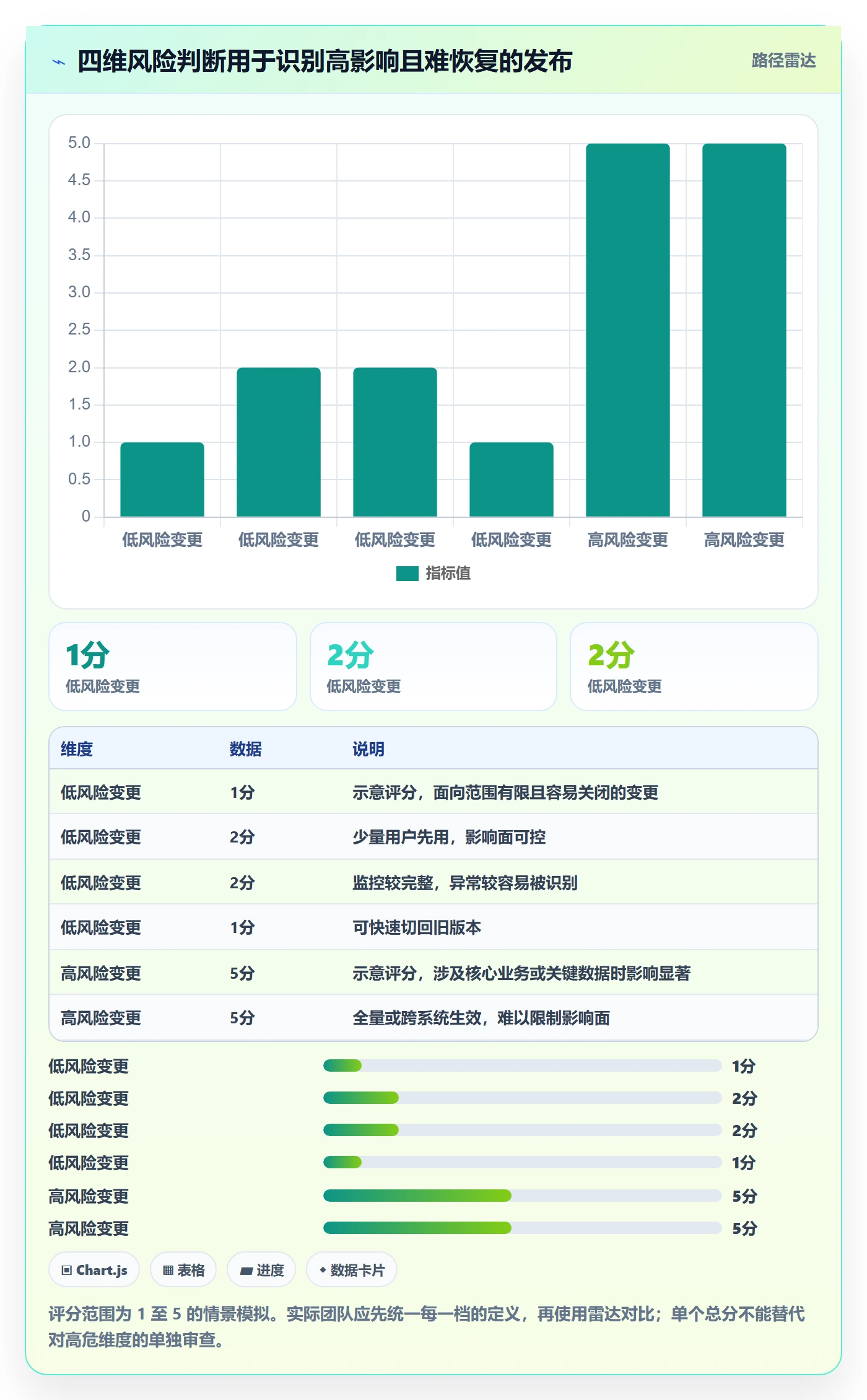Viewport: 867px width, 1400px height.
Task: Click the 说明 table column header
Action: (368, 749)
